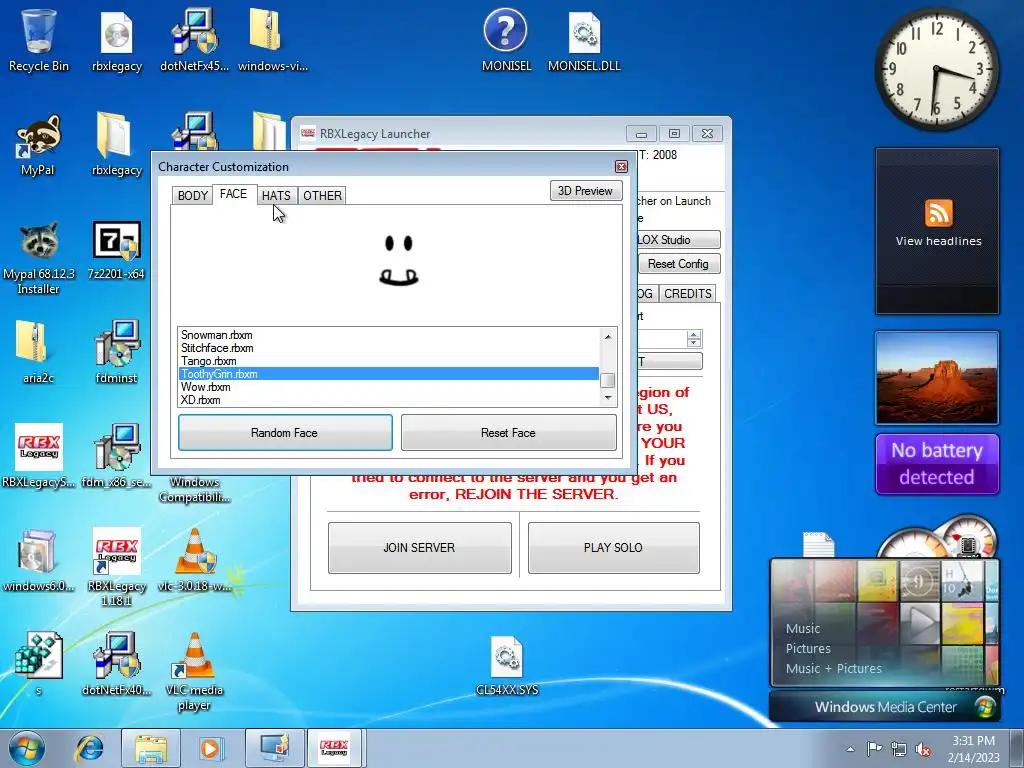Open the CREDITS tab in the launcher
Screen dimensions: 1024x768
687,294
